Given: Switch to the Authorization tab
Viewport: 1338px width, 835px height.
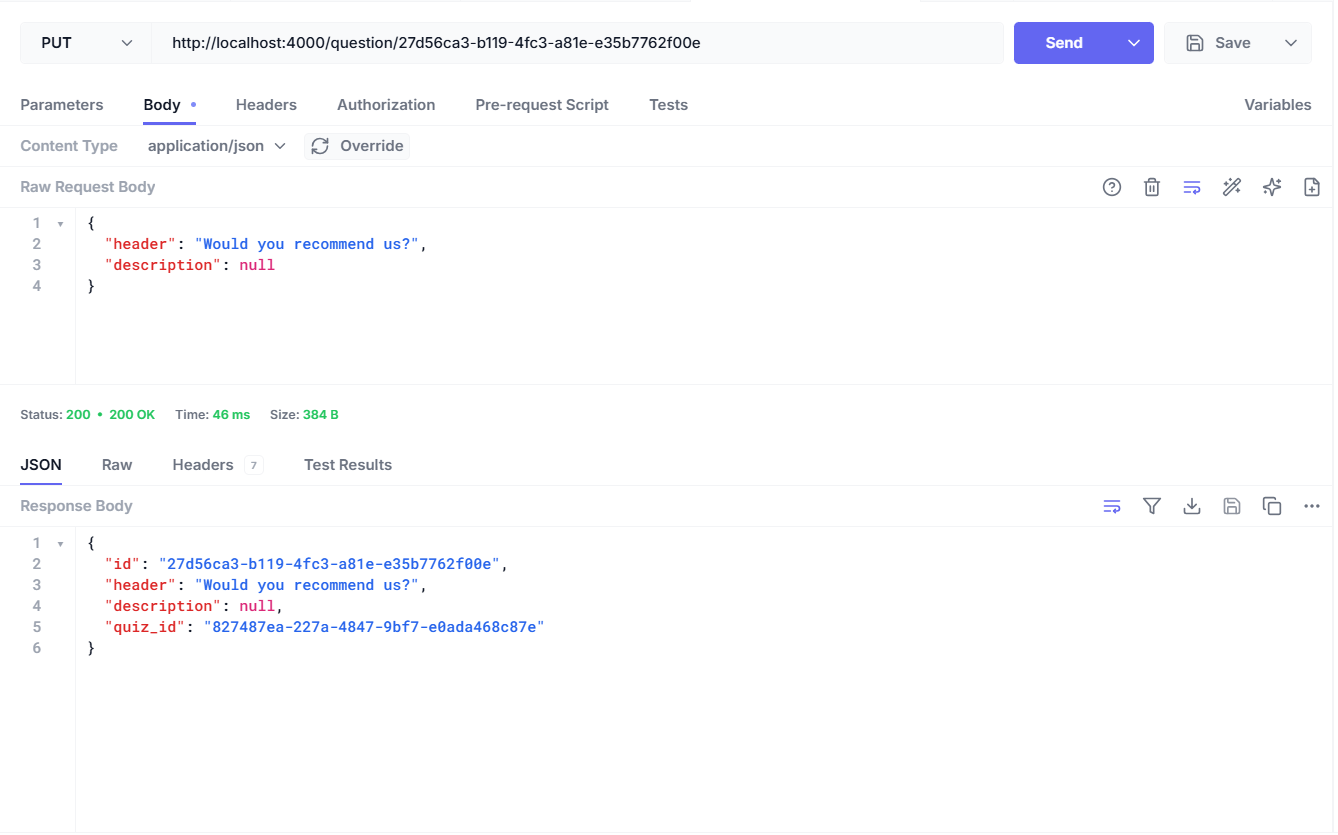Looking at the screenshot, I should pyautogui.click(x=385, y=105).
